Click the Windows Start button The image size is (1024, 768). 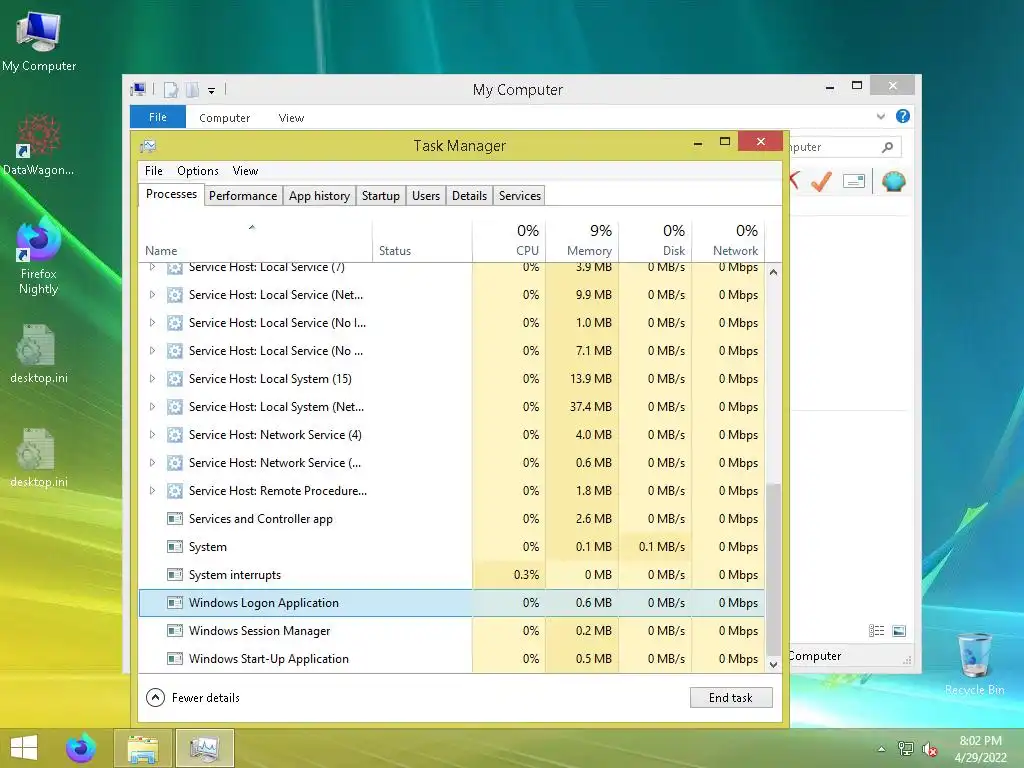[x=24, y=748]
